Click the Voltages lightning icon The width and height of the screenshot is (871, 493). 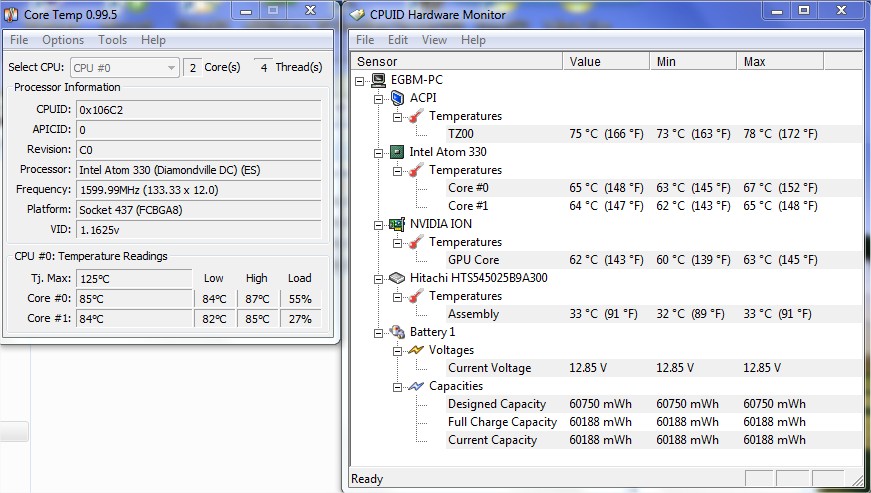(x=416, y=350)
